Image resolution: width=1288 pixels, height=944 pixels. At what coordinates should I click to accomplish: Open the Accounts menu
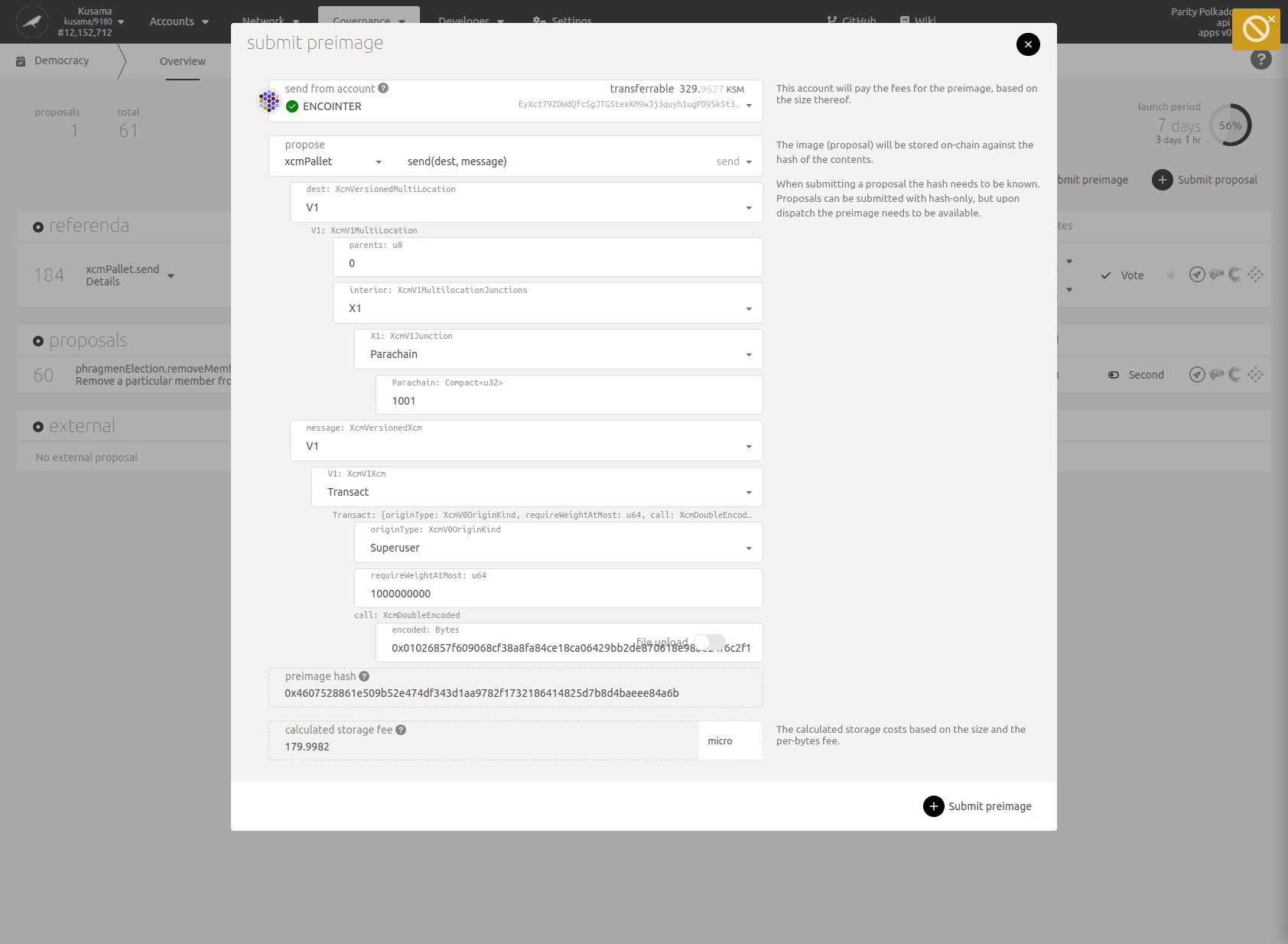[179, 21]
